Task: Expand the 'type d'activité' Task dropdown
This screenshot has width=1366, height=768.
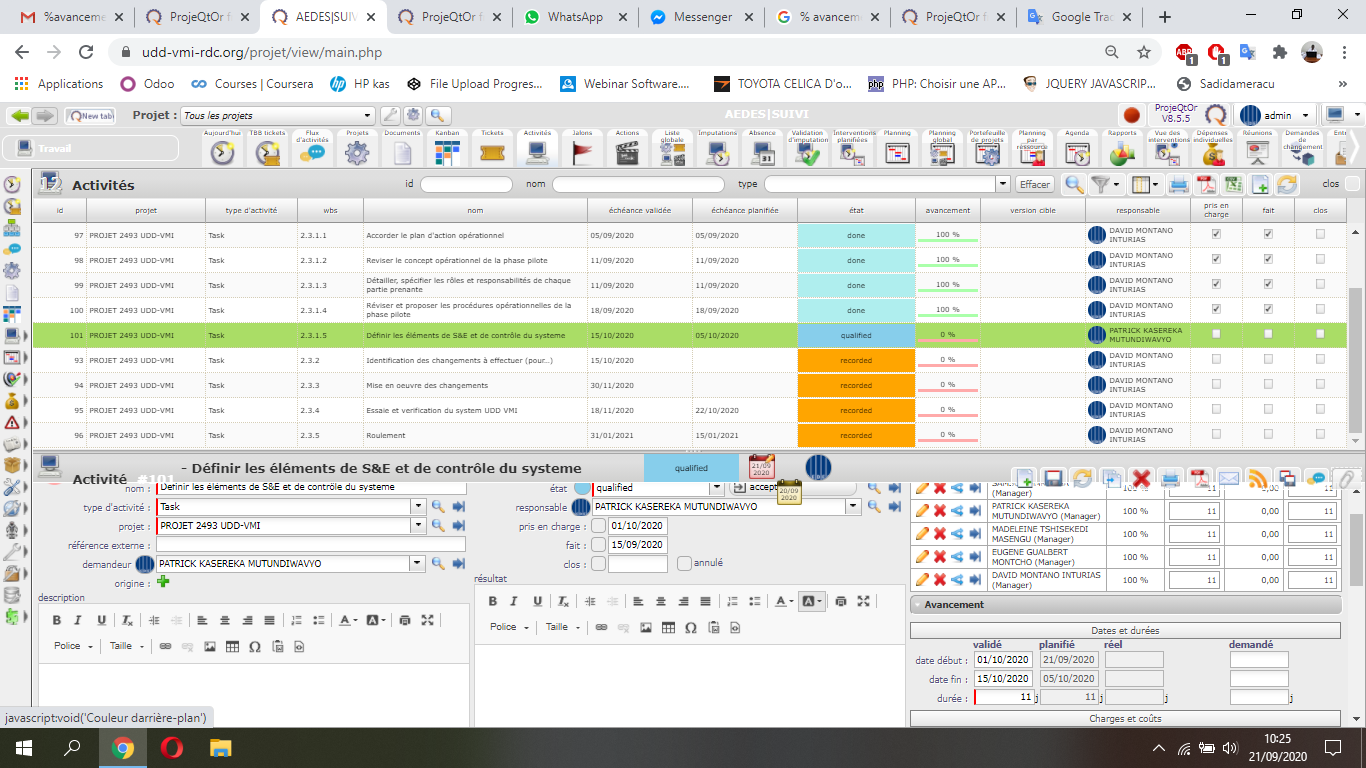Action: click(x=418, y=507)
